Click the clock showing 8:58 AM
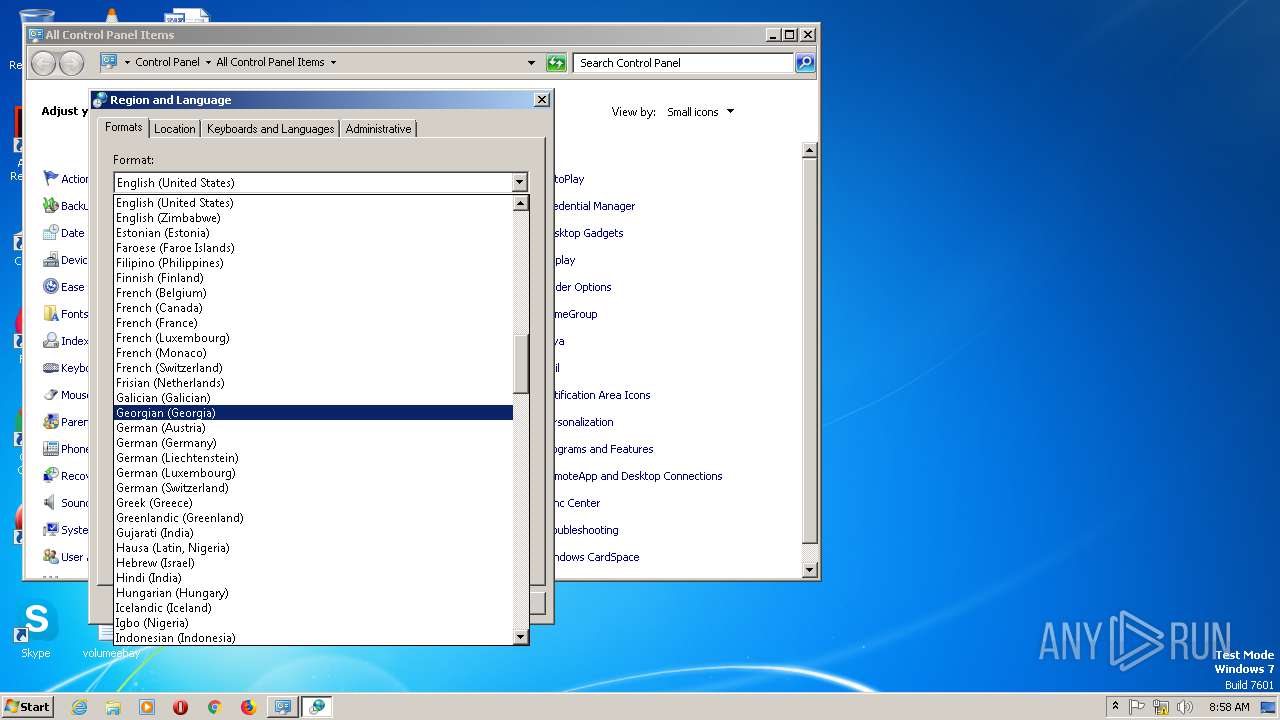 click(x=1229, y=707)
